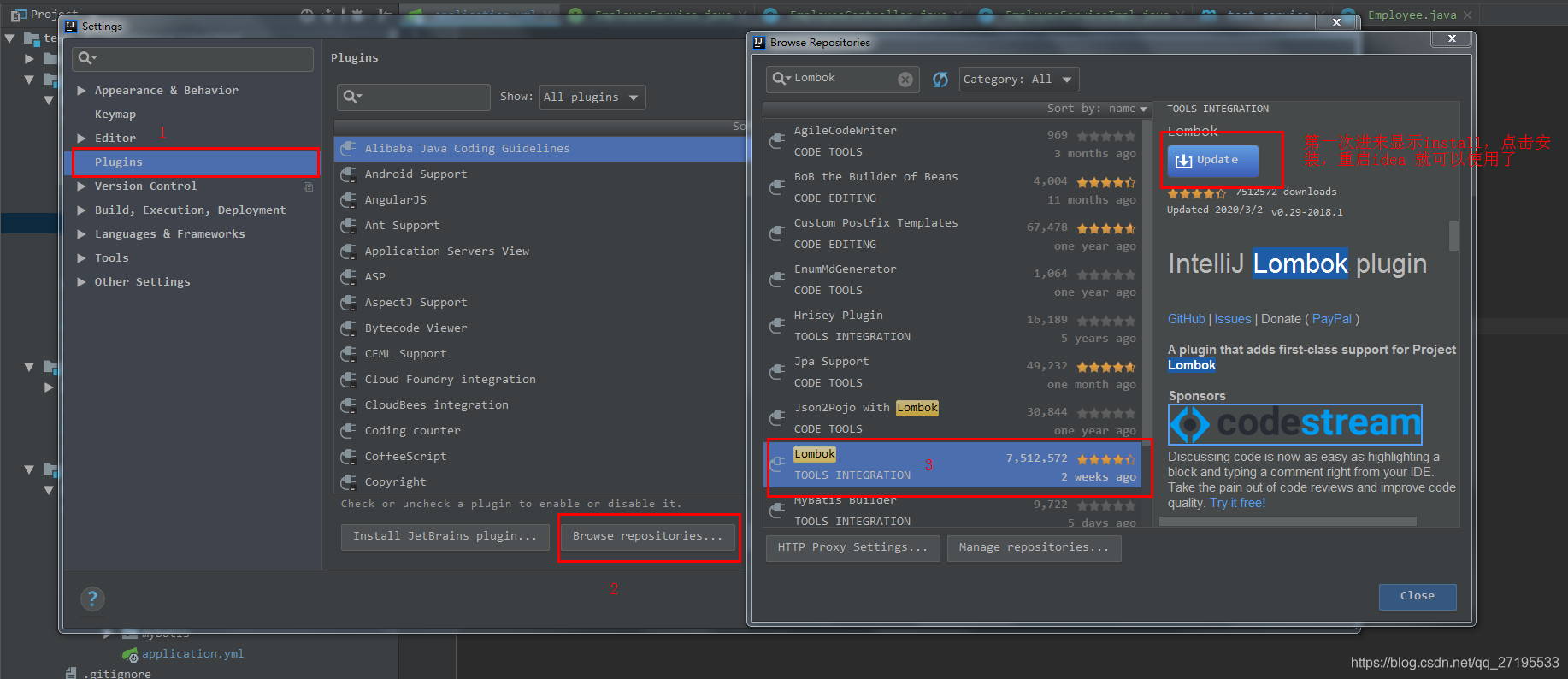
Task: Open the PayPal donate link
Action: pos(1332,319)
